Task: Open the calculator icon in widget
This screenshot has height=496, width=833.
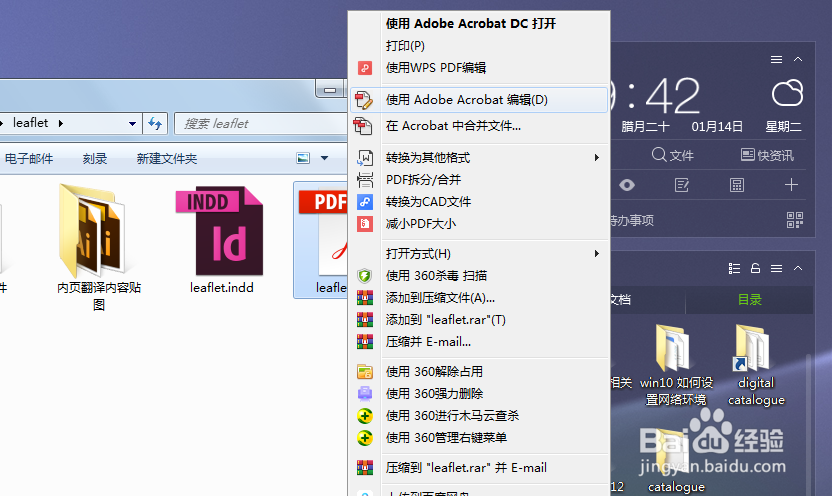Action: 736,185
